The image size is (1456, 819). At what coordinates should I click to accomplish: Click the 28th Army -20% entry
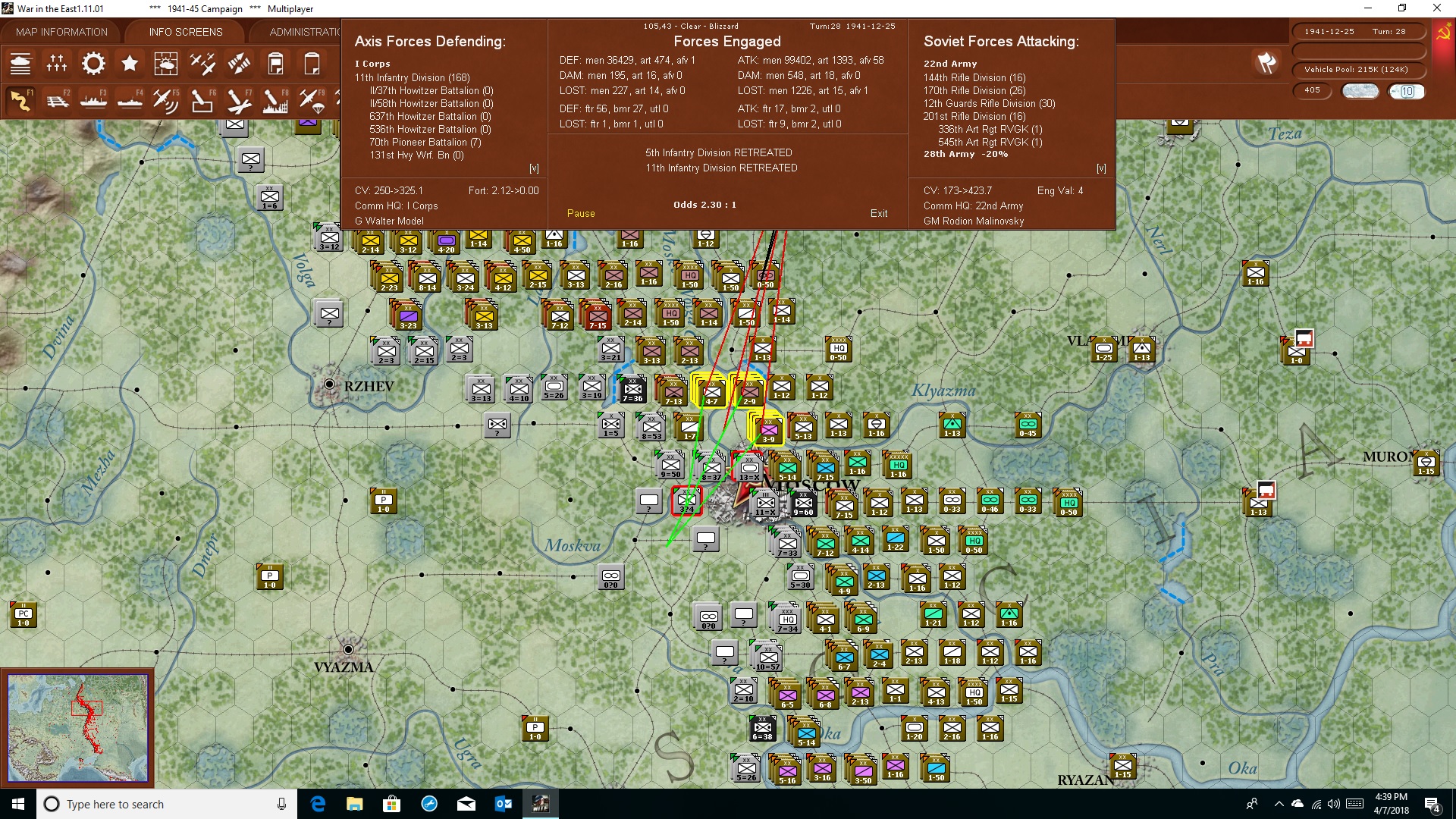point(965,154)
